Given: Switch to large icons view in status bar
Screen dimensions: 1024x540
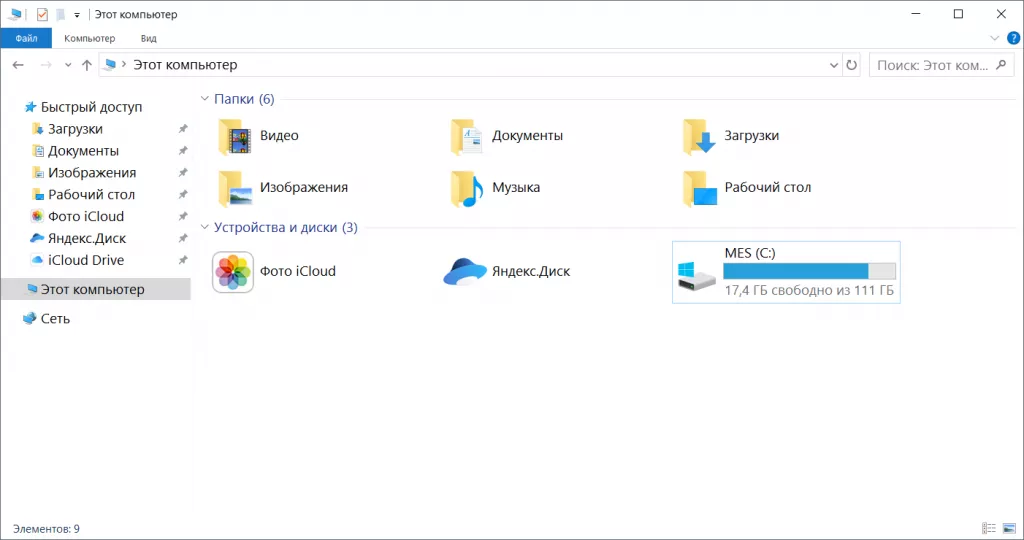Looking at the screenshot, I should click(1008, 528).
